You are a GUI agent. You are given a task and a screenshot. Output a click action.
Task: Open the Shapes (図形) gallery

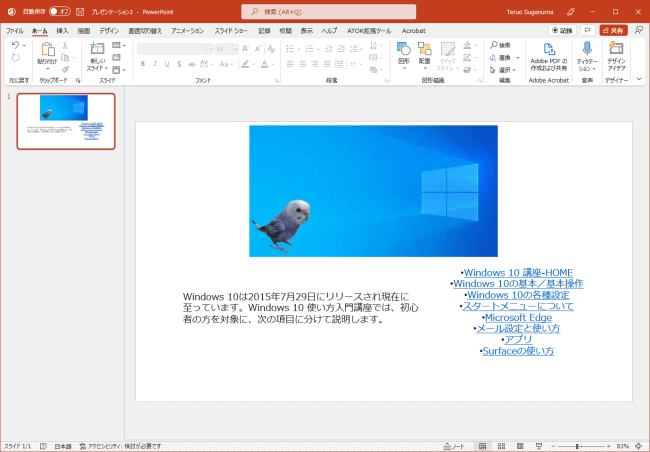pyautogui.click(x=404, y=49)
